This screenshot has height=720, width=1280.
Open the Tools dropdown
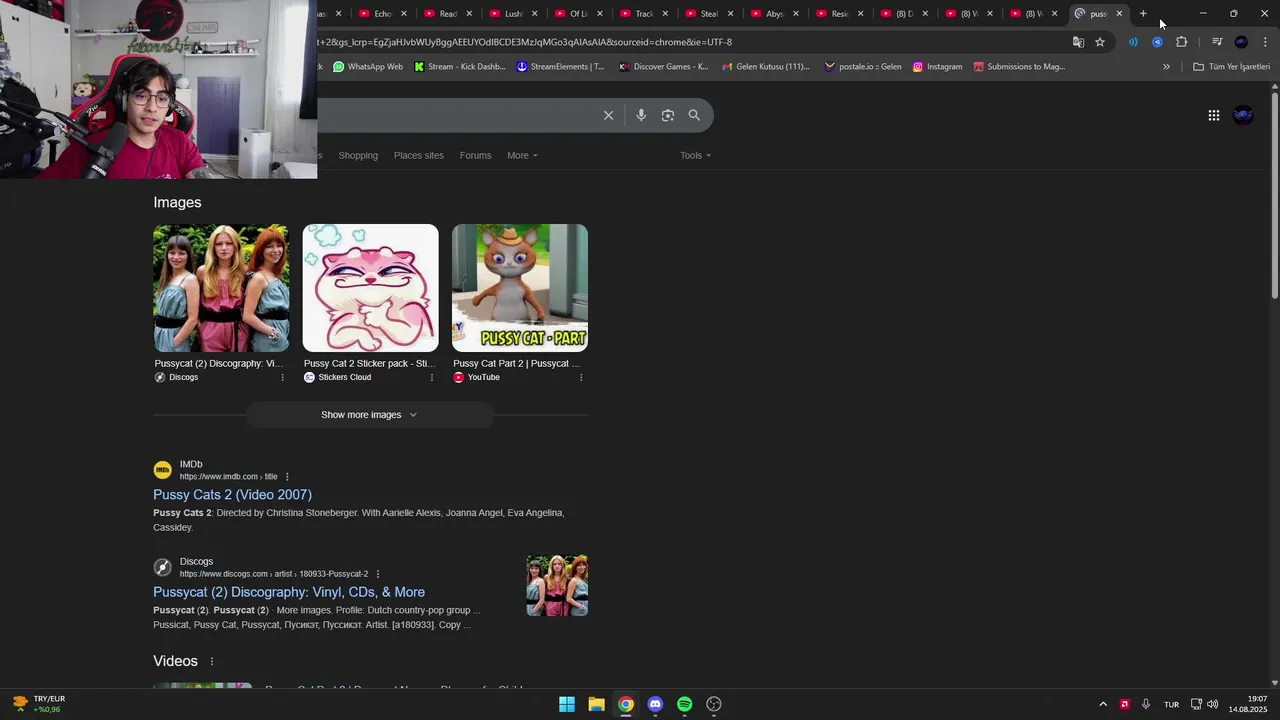coord(696,155)
